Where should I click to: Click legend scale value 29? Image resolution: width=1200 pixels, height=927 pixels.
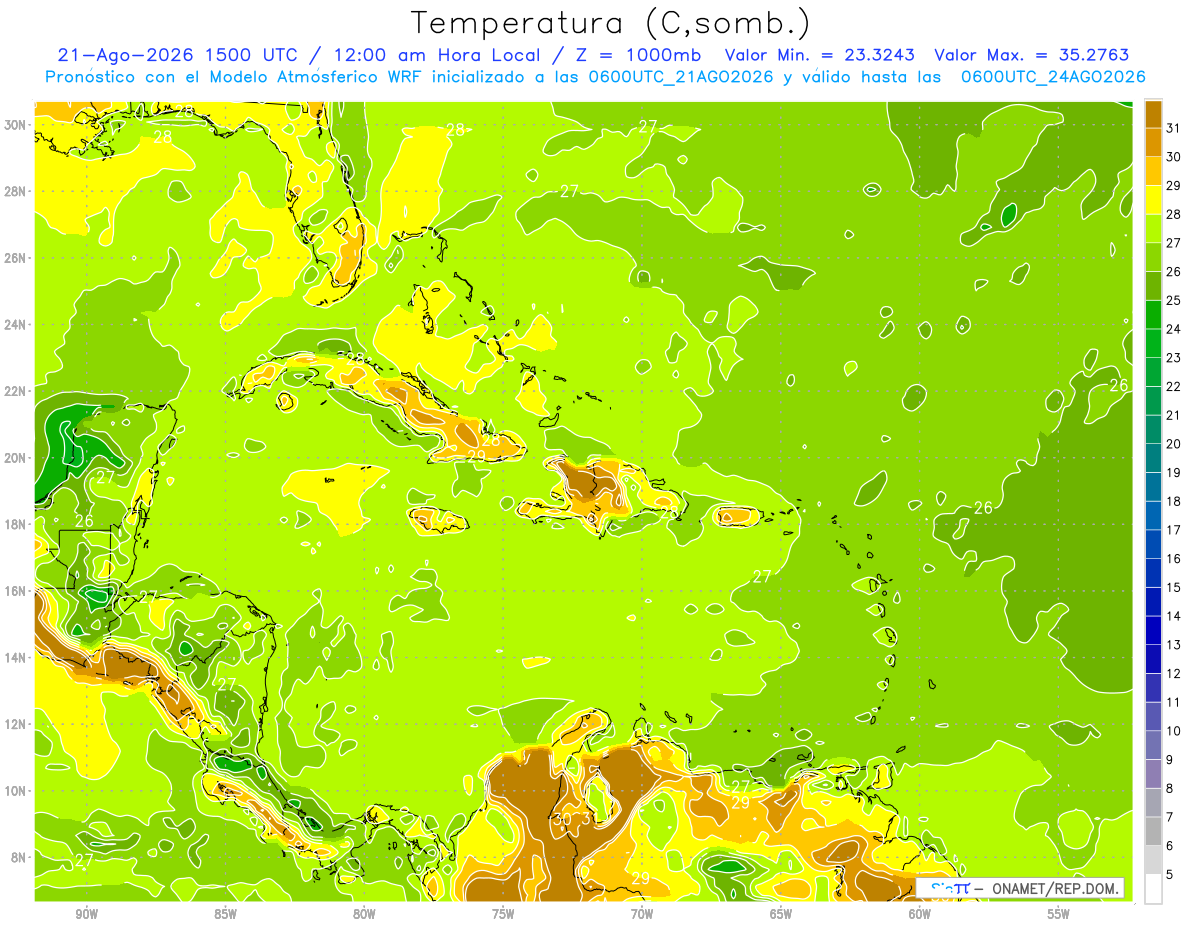pyautogui.click(x=1174, y=185)
